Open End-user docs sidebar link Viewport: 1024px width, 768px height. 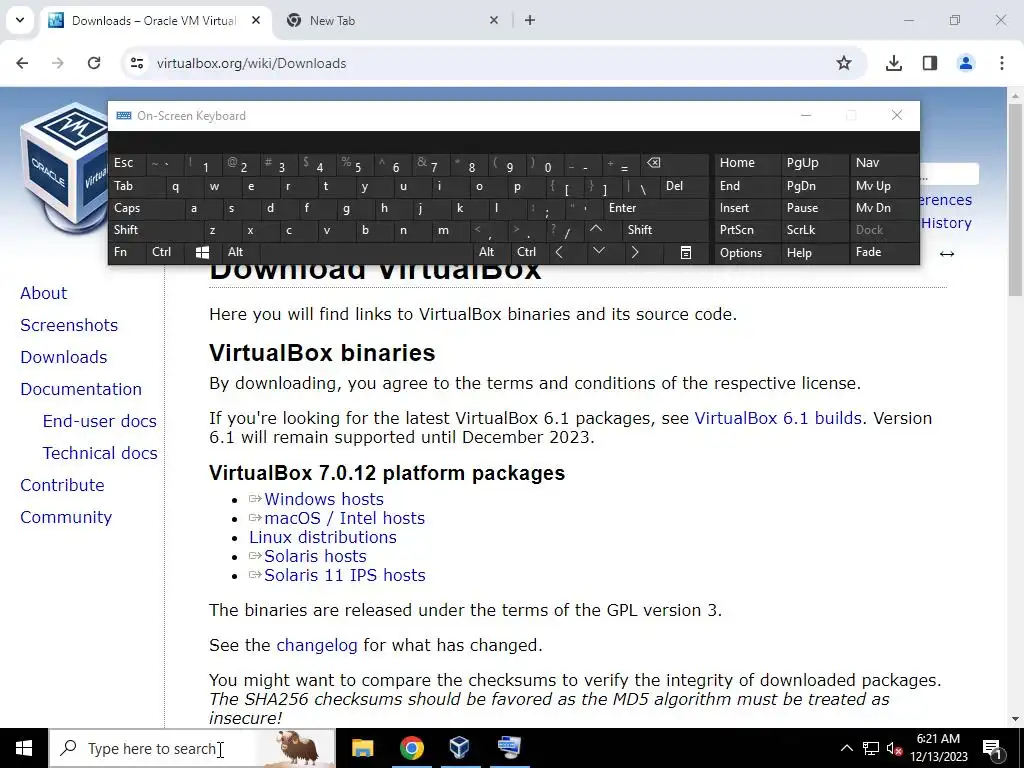pyautogui.click(x=99, y=421)
